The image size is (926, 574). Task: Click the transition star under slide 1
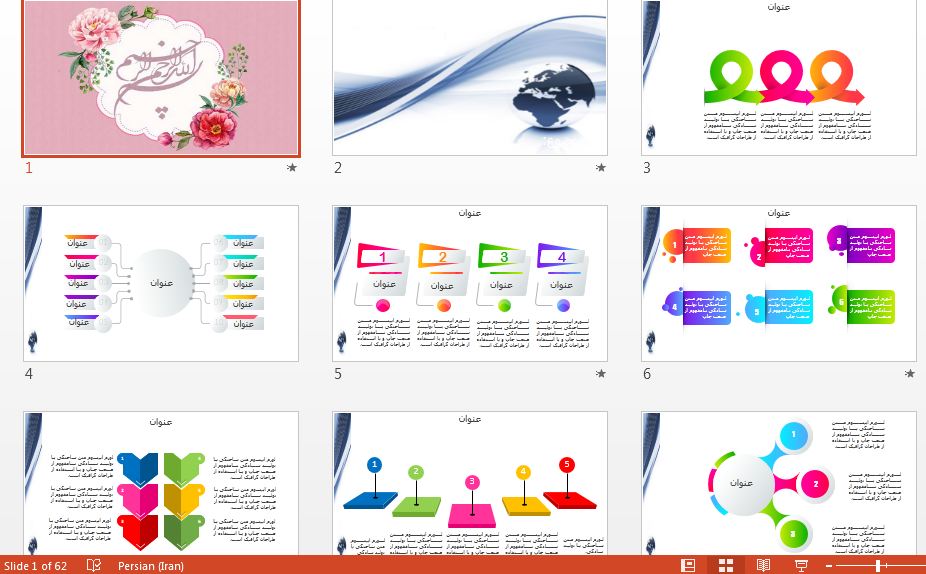292,168
